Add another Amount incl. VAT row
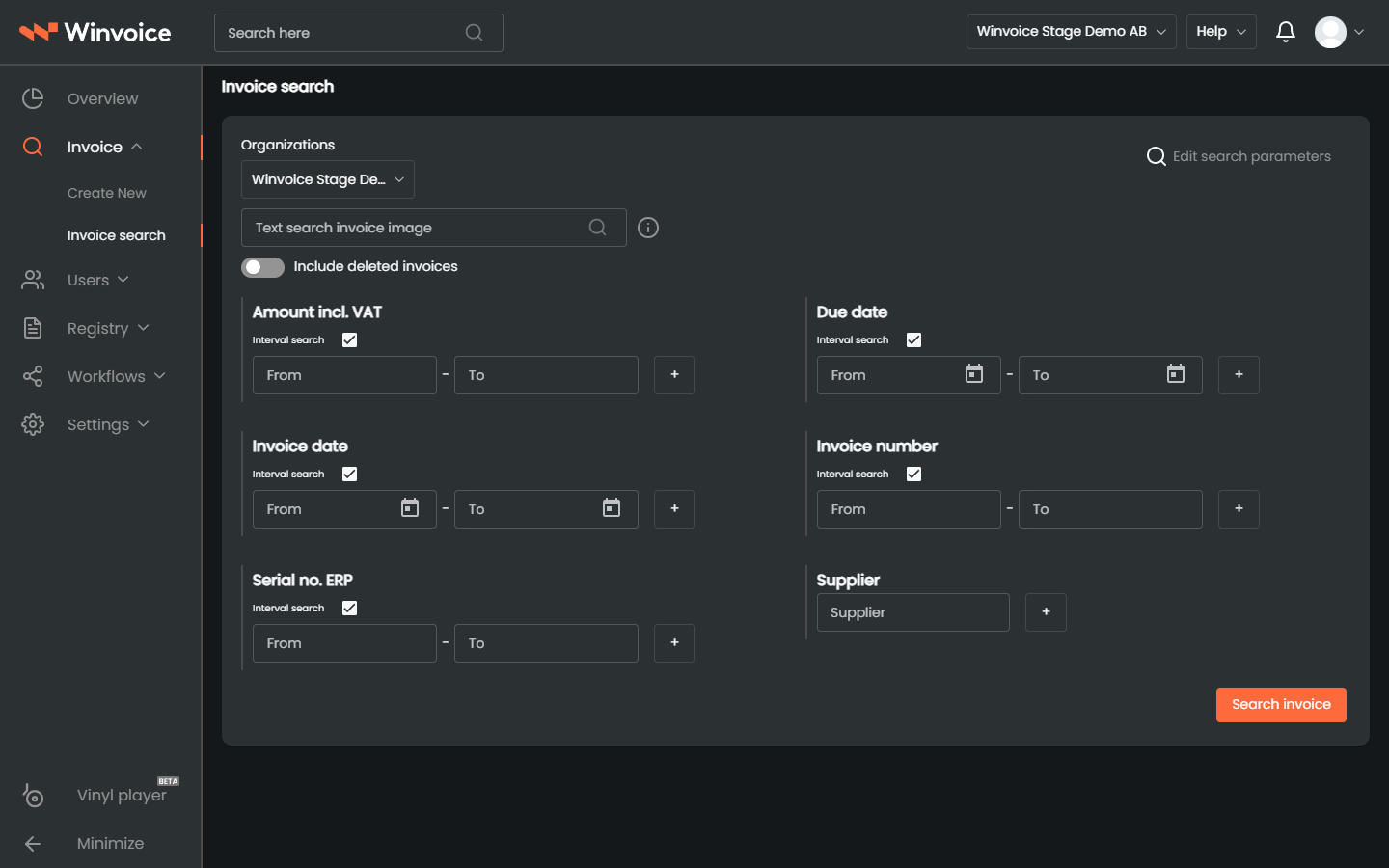The height and width of the screenshot is (868, 1389). 674,375
